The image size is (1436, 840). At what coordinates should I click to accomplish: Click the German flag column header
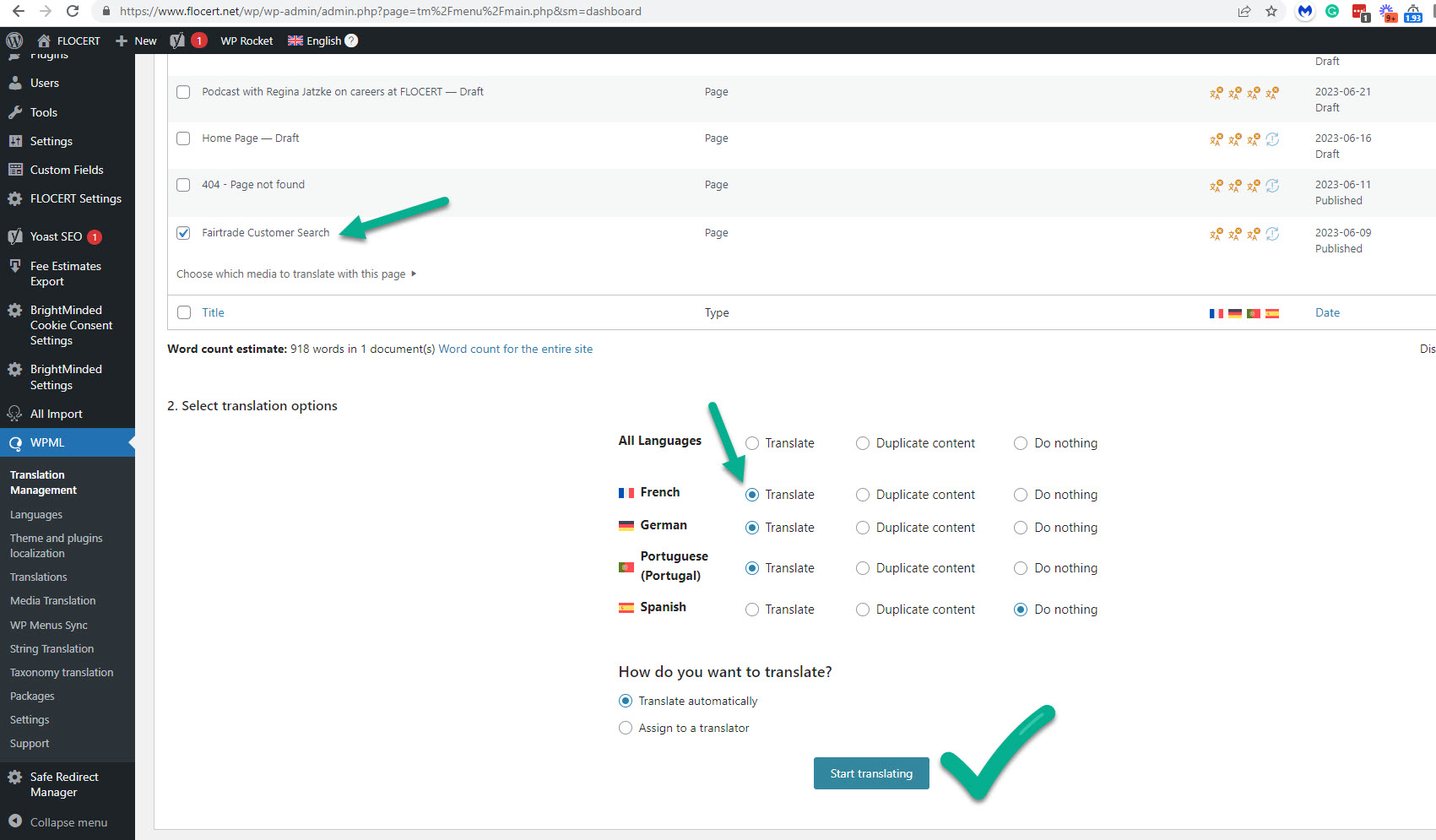click(x=1235, y=313)
